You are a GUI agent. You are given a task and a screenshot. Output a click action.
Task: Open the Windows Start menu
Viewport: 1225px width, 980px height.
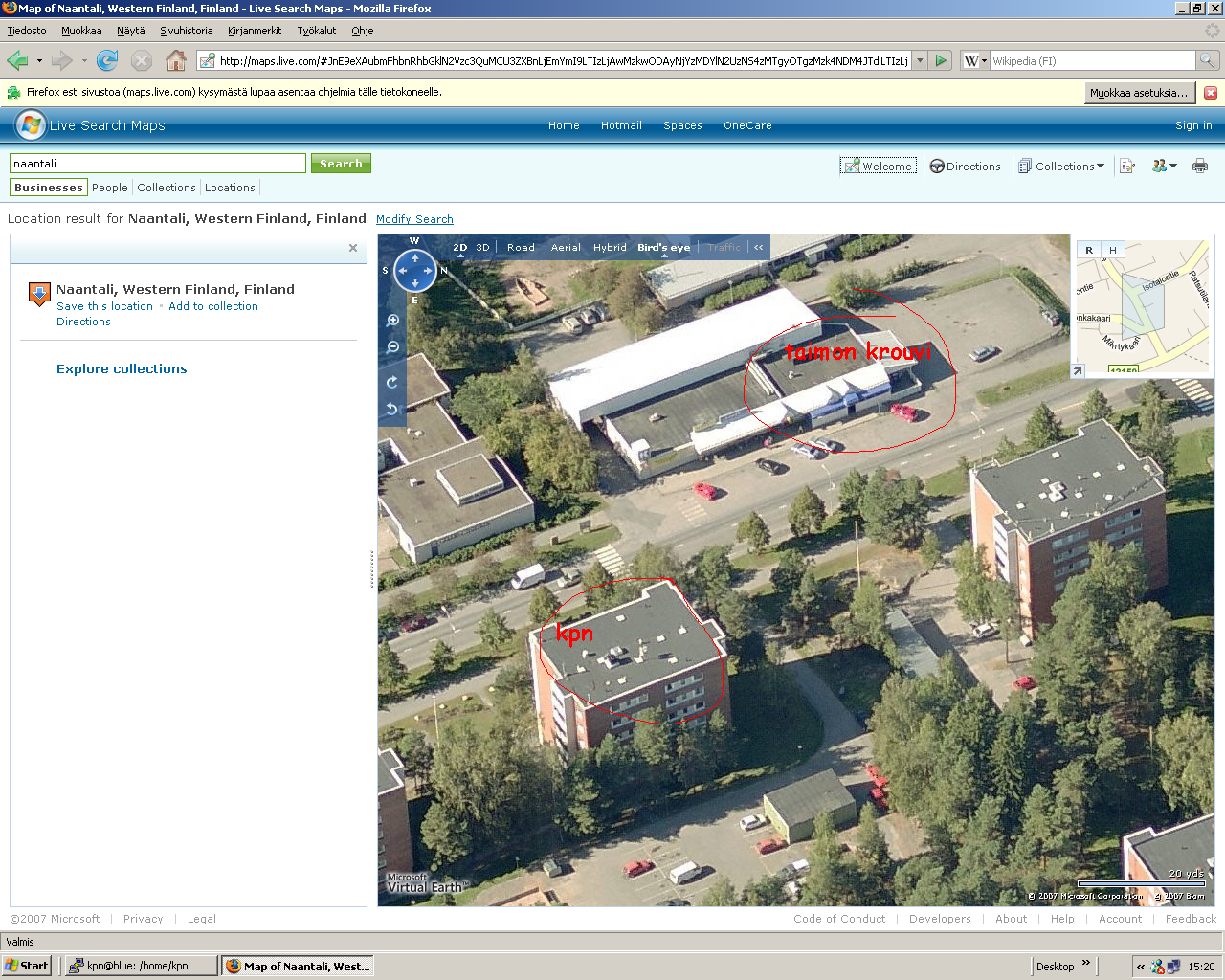(27, 966)
